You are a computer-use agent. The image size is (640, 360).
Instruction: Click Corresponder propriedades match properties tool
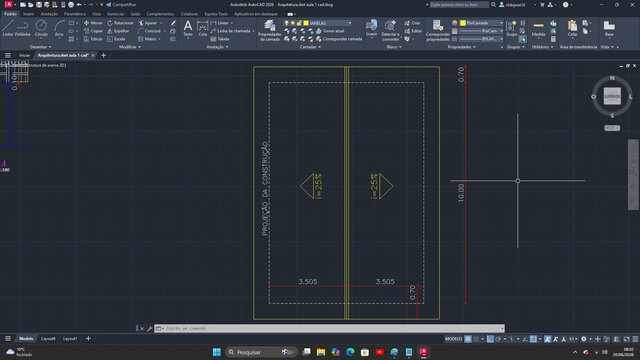pos(438,30)
